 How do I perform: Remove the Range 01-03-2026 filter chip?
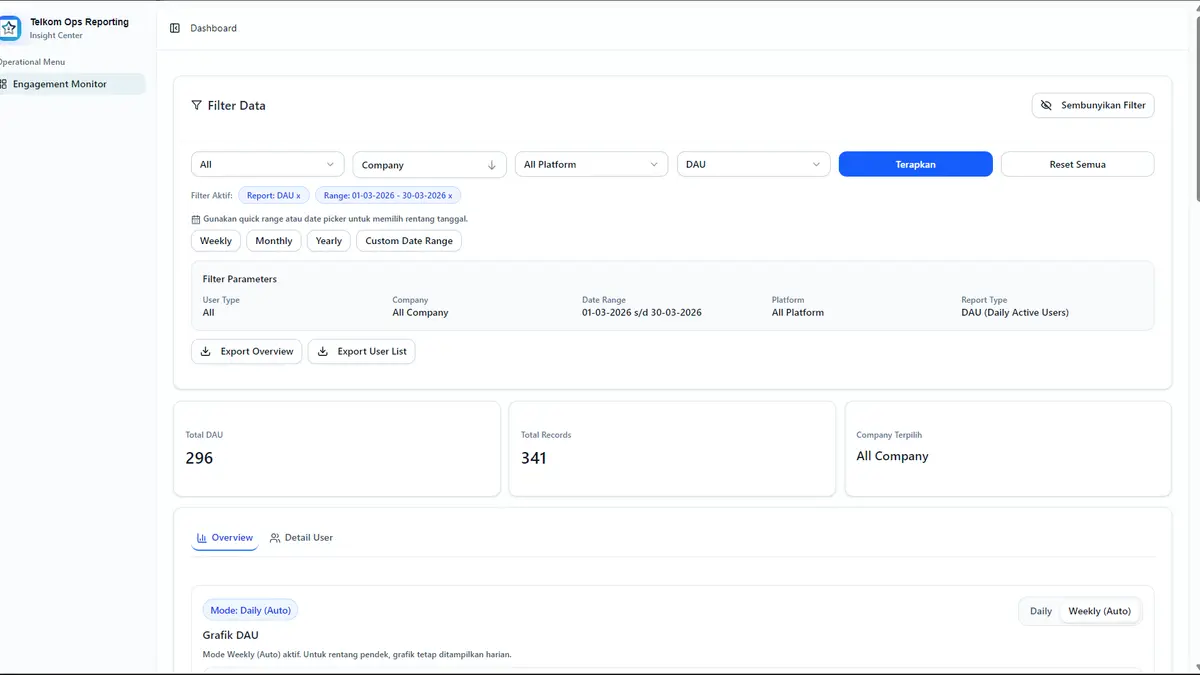(x=388, y=196)
